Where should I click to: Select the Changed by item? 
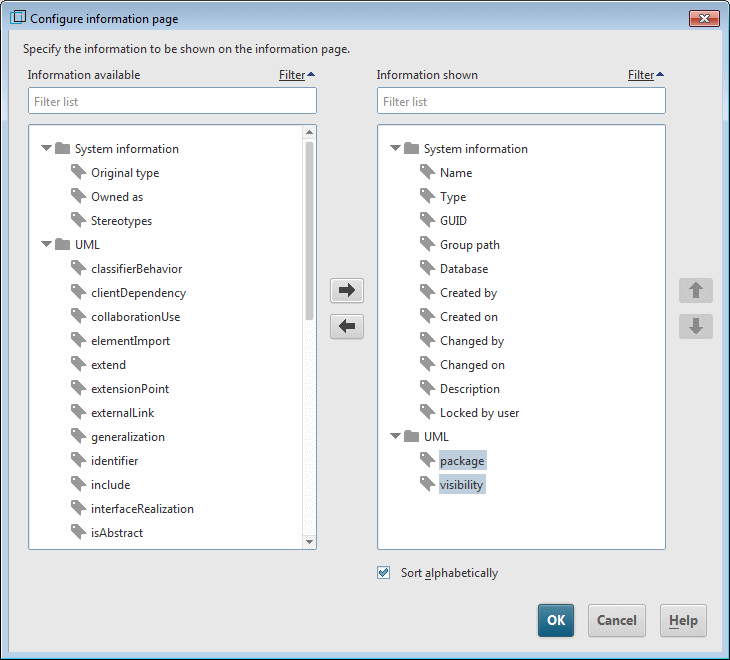pos(472,341)
